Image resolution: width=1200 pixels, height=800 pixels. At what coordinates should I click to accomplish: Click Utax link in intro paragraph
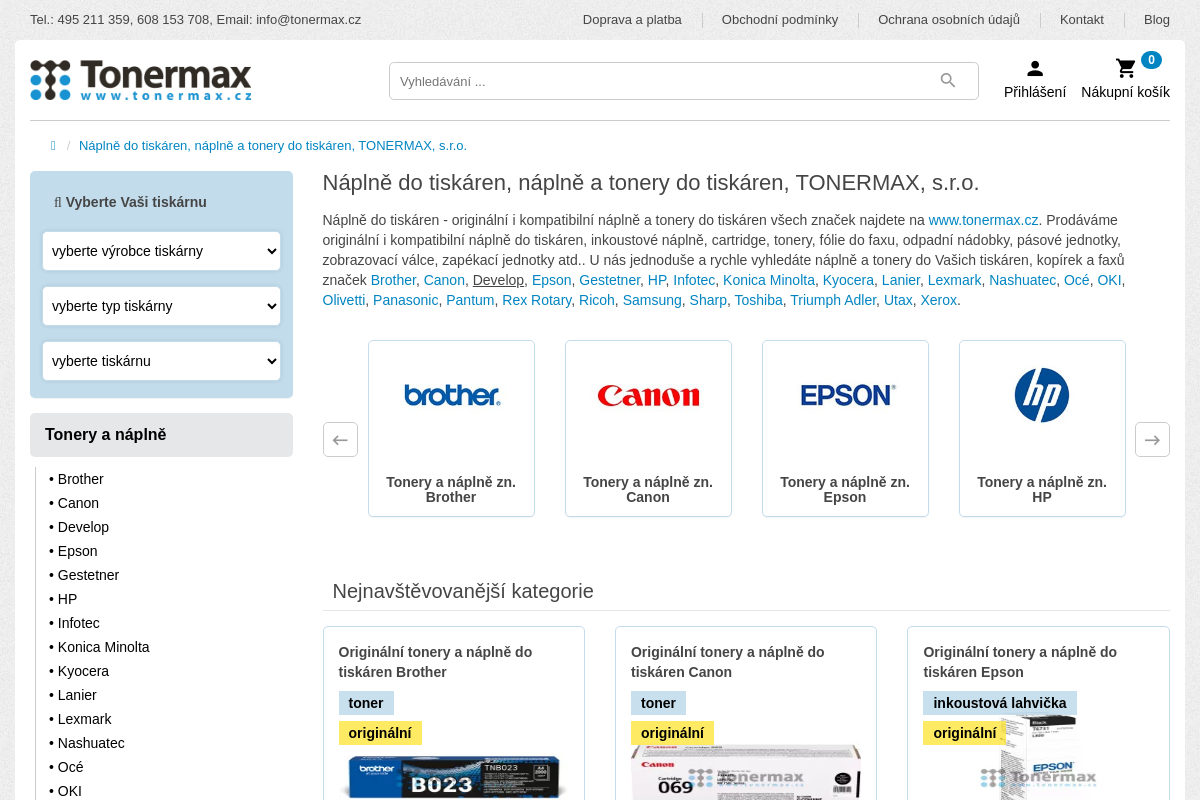tap(898, 300)
